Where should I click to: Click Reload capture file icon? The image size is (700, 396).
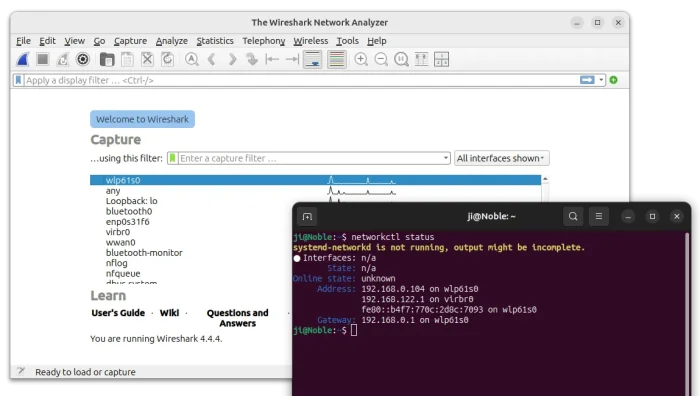click(167, 59)
